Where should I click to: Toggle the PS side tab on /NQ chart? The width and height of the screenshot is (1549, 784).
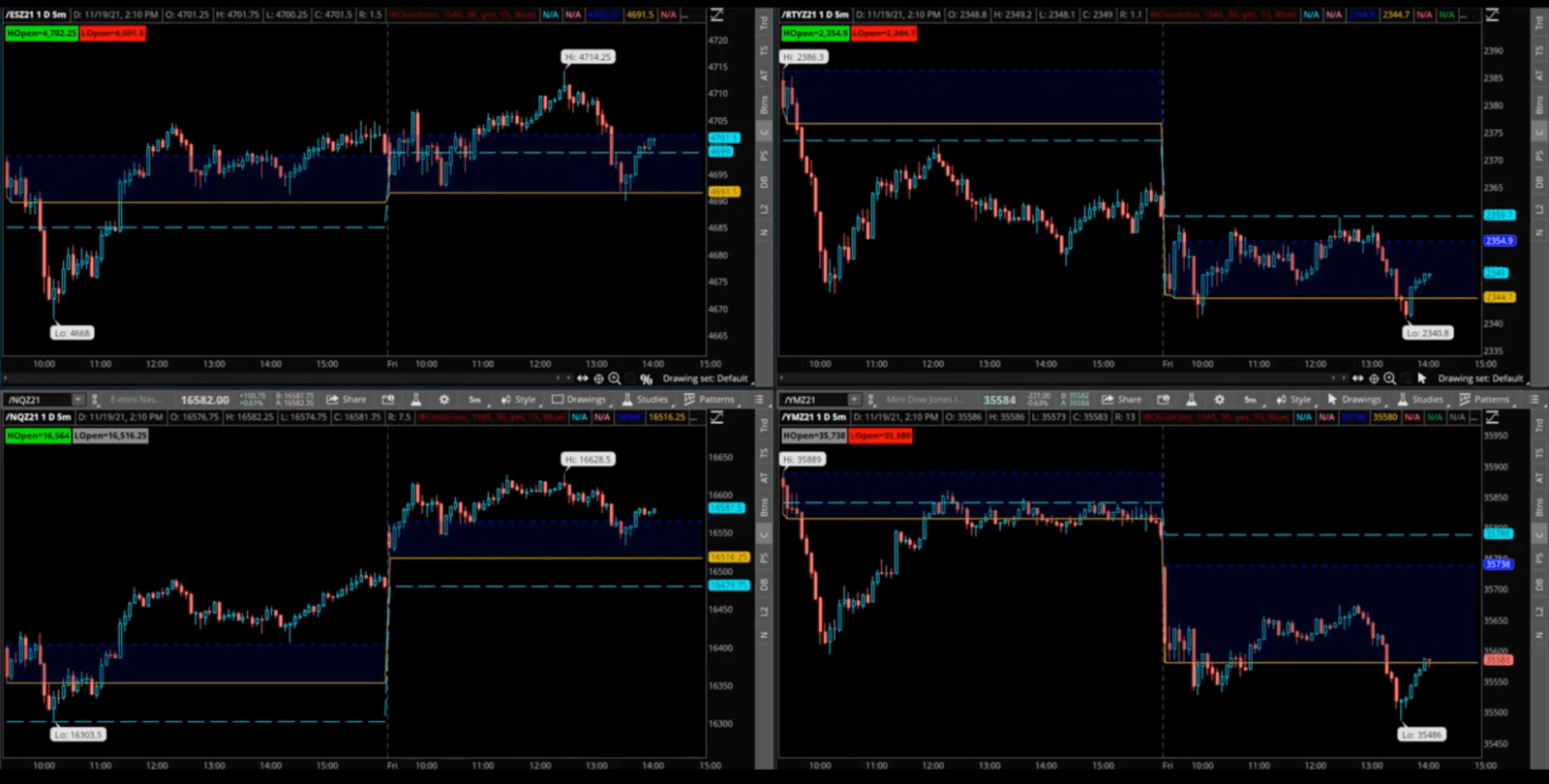click(x=764, y=558)
